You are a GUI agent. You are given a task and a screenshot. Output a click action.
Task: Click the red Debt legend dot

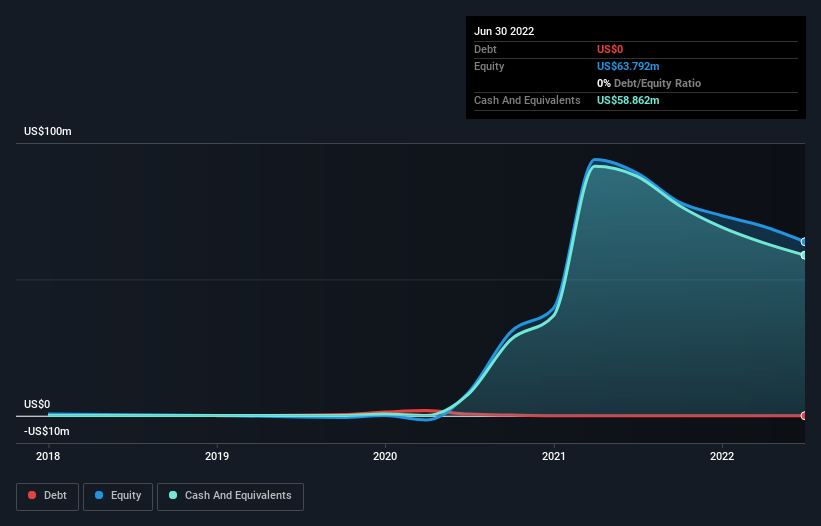(32, 495)
